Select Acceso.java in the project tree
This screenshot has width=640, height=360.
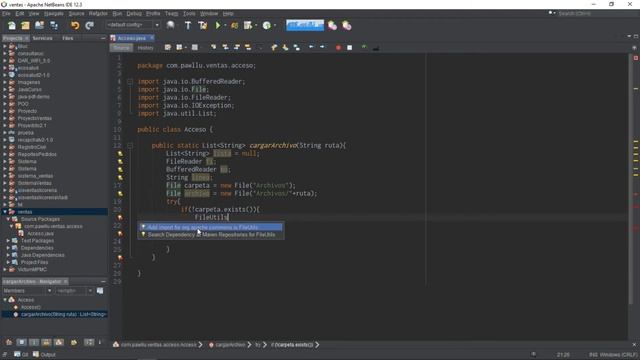pyautogui.click(x=40, y=233)
